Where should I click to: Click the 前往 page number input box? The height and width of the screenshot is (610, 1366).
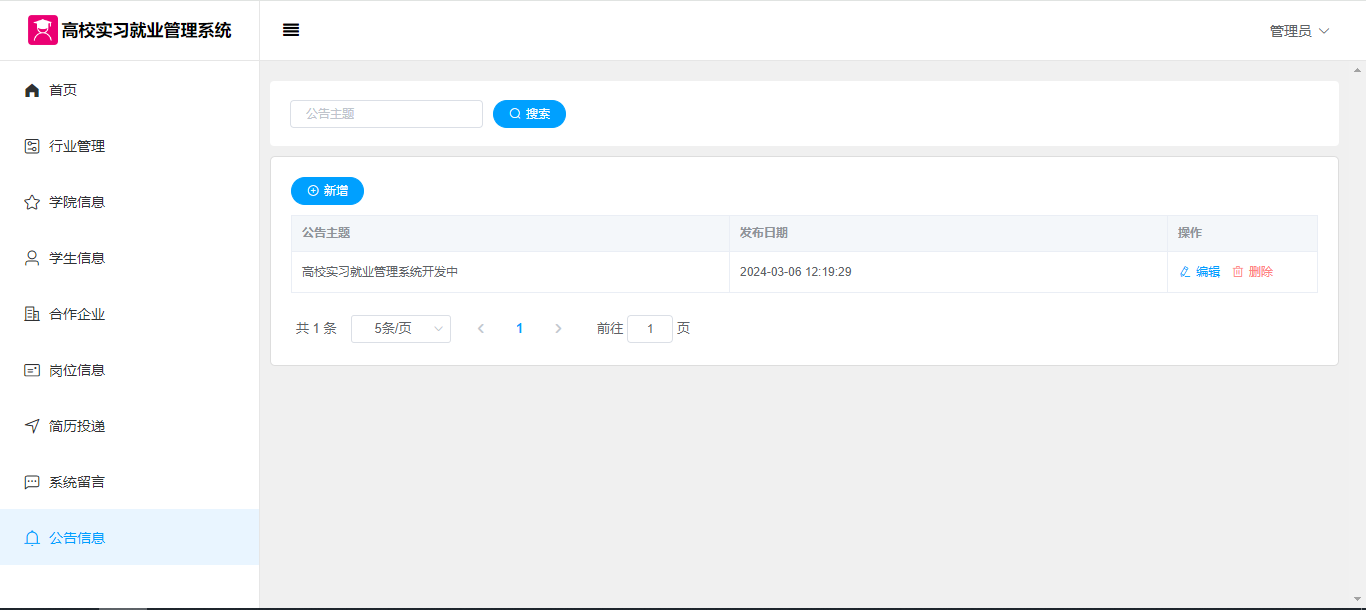[x=650, y=329]
